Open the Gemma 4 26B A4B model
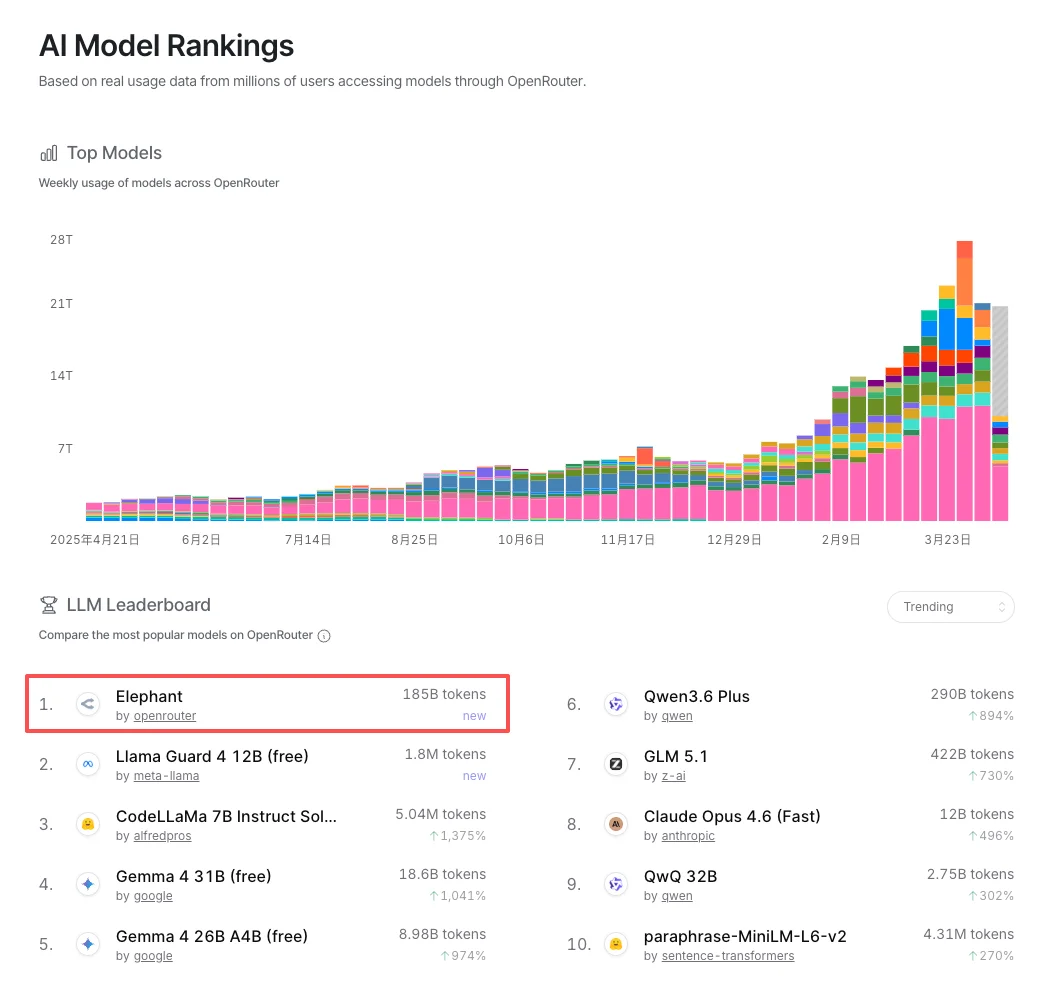 [212, 937]
